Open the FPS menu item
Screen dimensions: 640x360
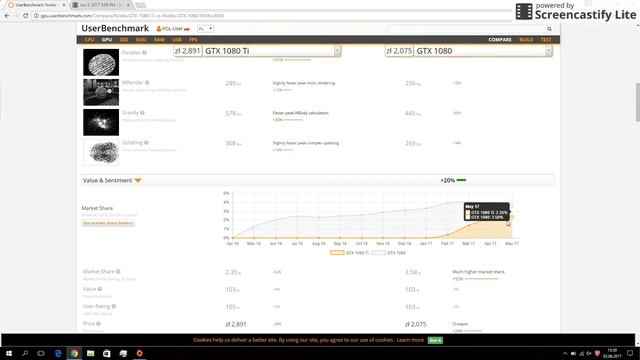pos(193,40)
